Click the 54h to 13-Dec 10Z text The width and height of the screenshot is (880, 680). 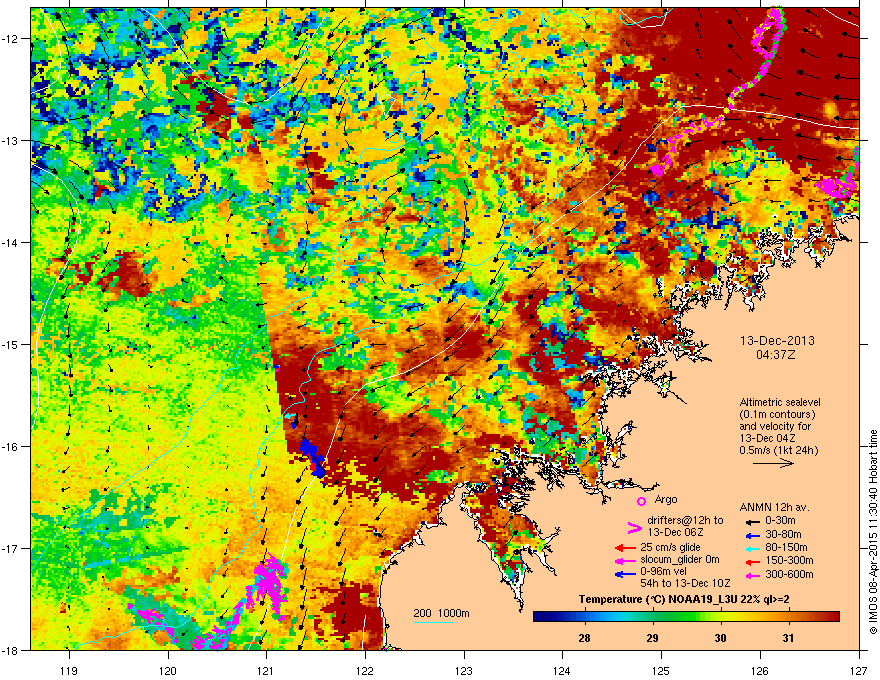tap(685, 583)
